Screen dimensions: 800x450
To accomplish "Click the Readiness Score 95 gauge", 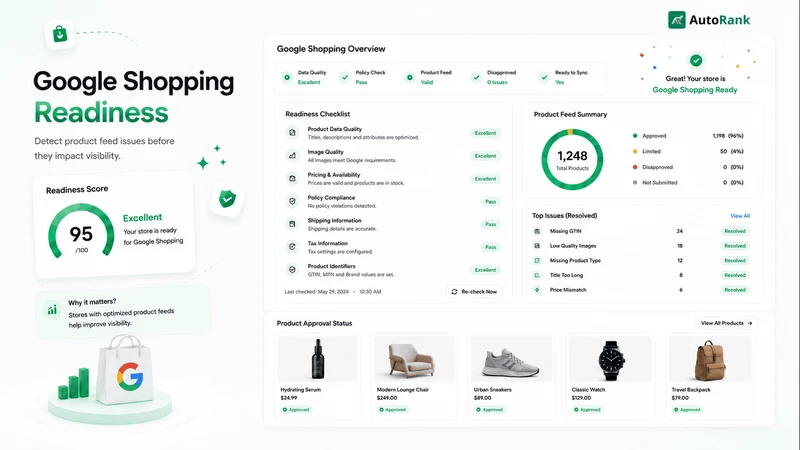I will (81, 231).
